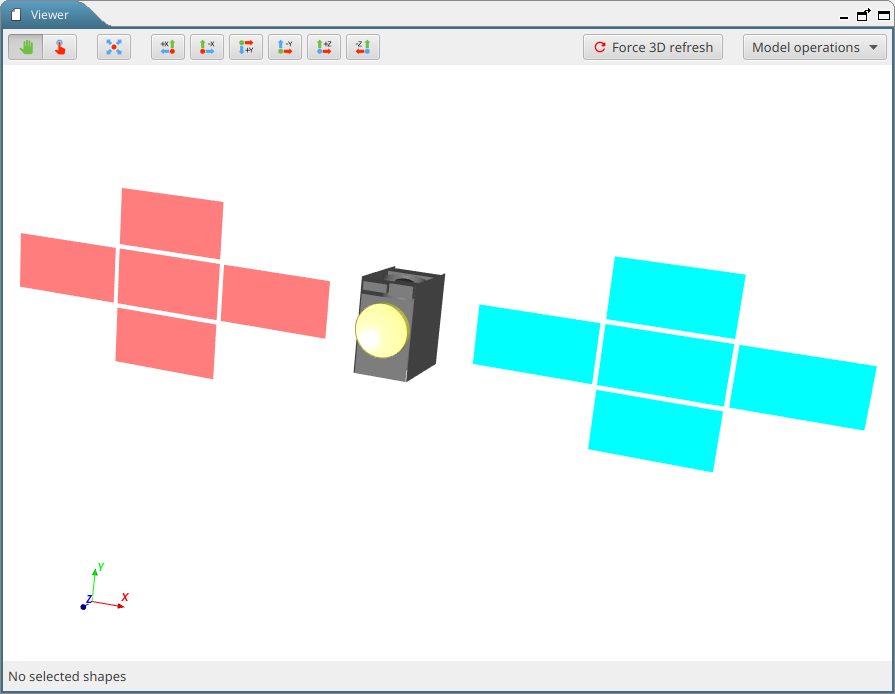Select the red cross-shaped unfolded panel

coord(170,283)
